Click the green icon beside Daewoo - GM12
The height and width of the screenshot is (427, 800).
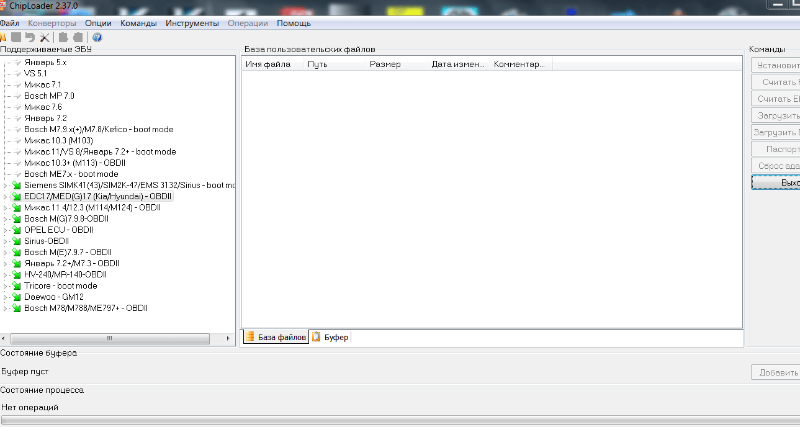click(x=16, y=297)
